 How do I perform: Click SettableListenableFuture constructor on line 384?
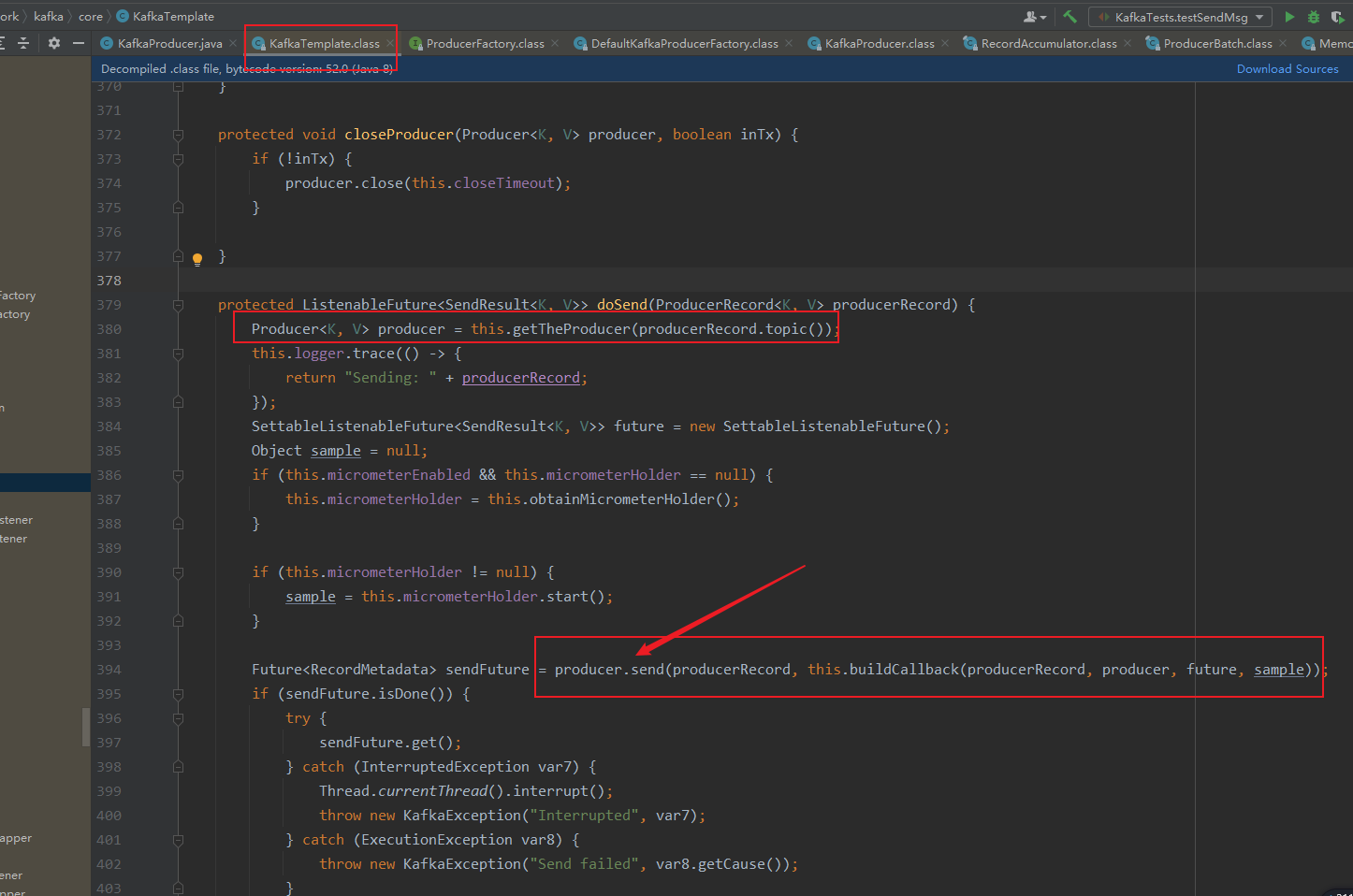point(824,426)
